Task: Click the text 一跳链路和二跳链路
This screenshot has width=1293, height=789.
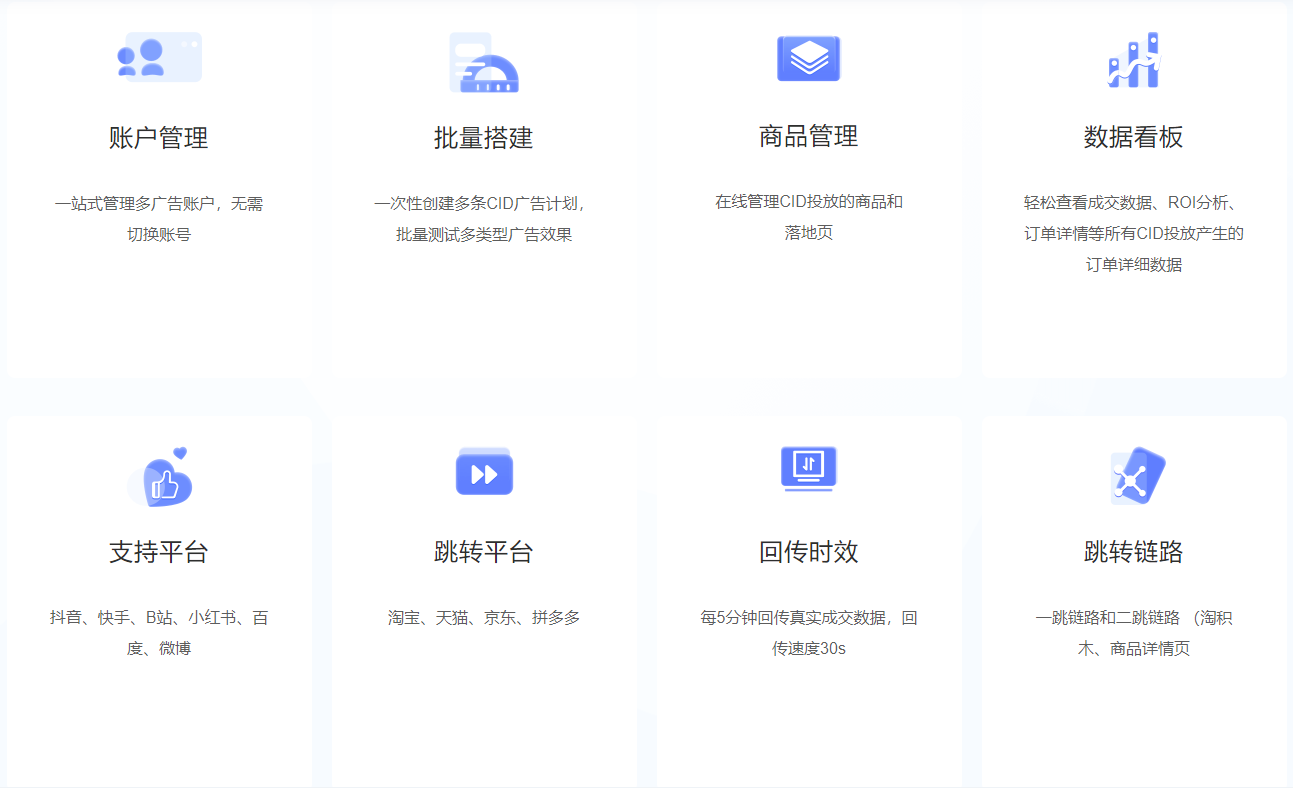Action: pyautogui.click(x=1108, y=618)
